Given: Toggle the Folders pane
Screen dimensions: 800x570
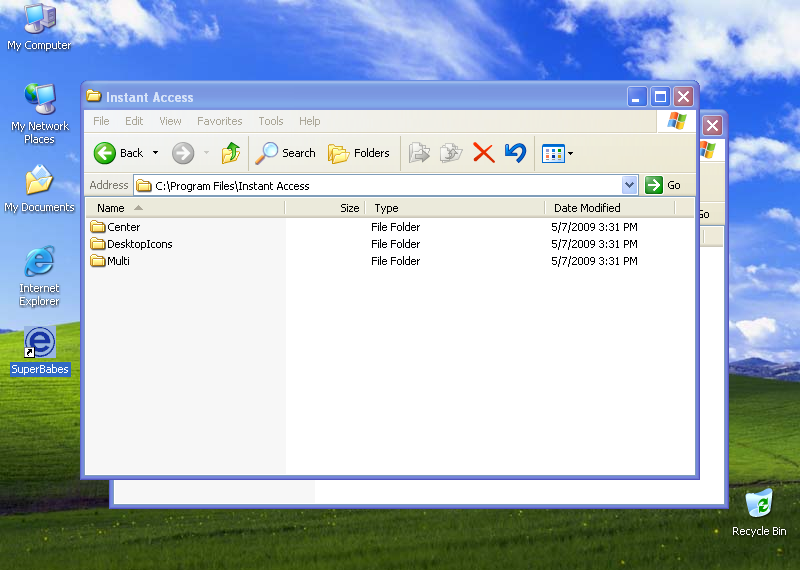Looking at the screenshot, I should point(359,153).
